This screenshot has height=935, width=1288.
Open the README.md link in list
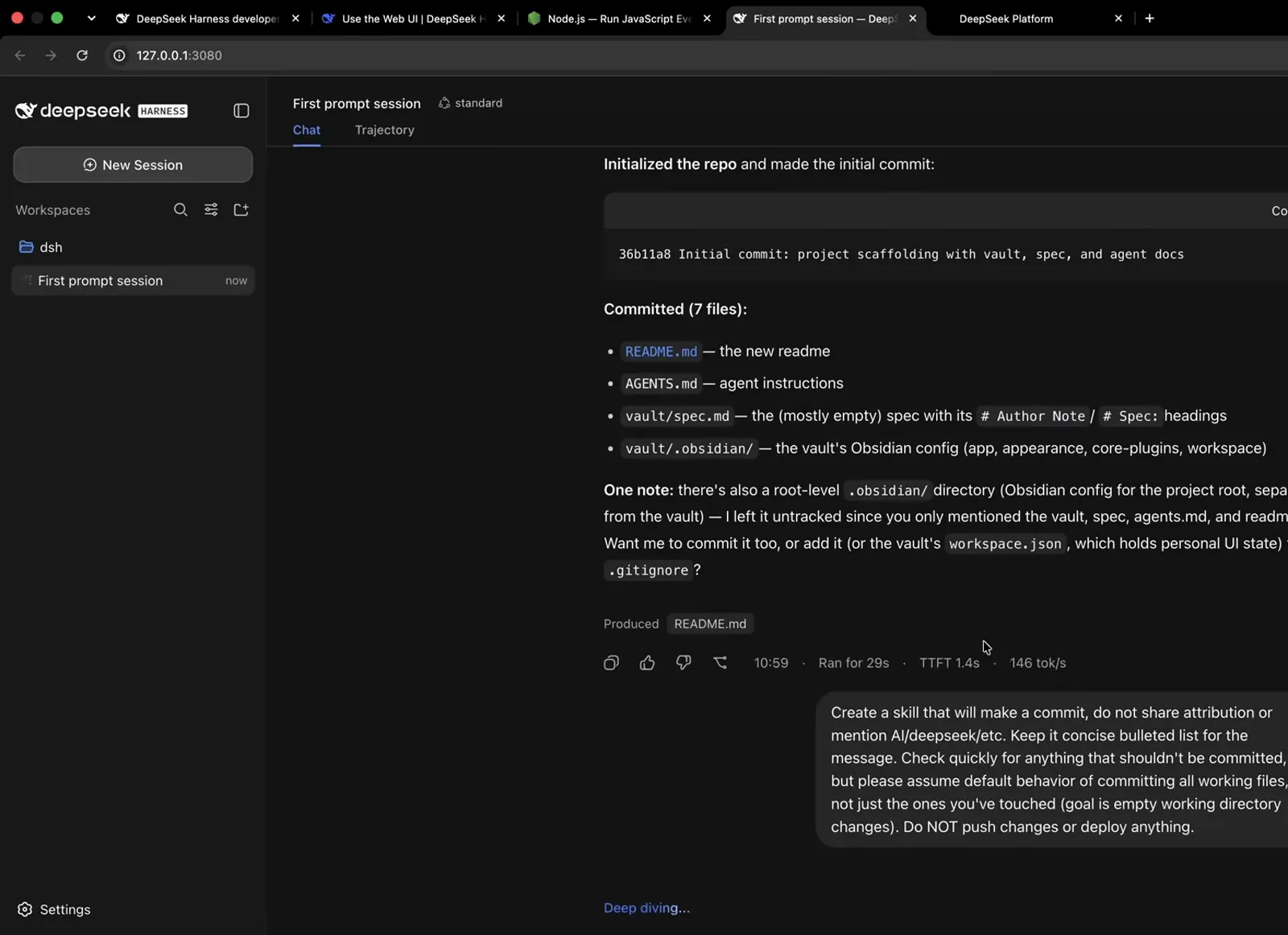pos(661,352)
